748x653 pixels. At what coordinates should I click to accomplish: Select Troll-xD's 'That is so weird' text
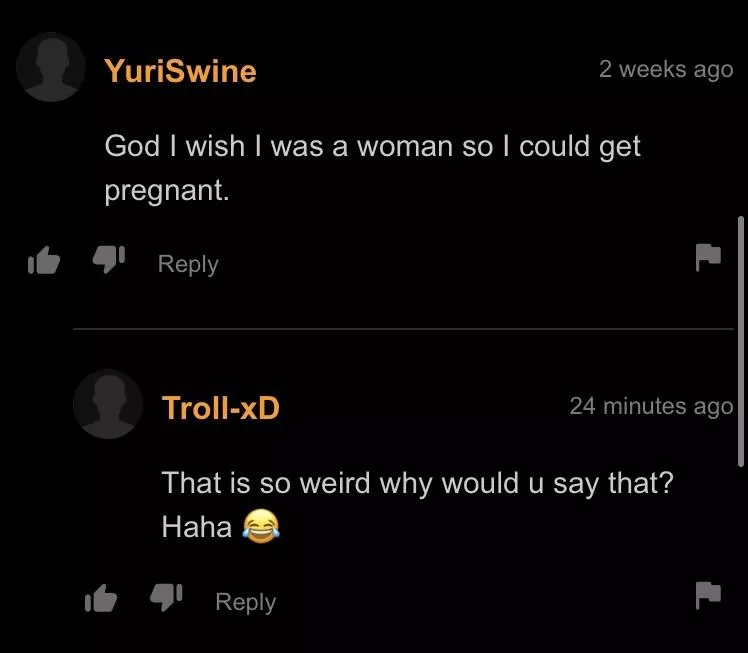[x=417, y=505]
